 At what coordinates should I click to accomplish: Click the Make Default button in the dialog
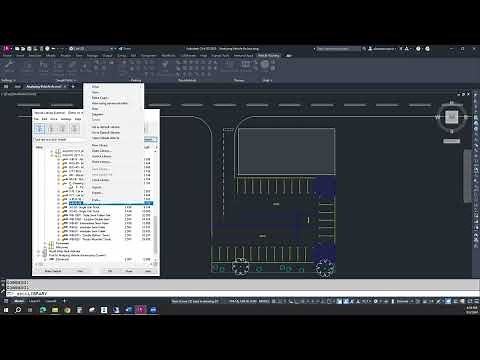pos(53,271)
